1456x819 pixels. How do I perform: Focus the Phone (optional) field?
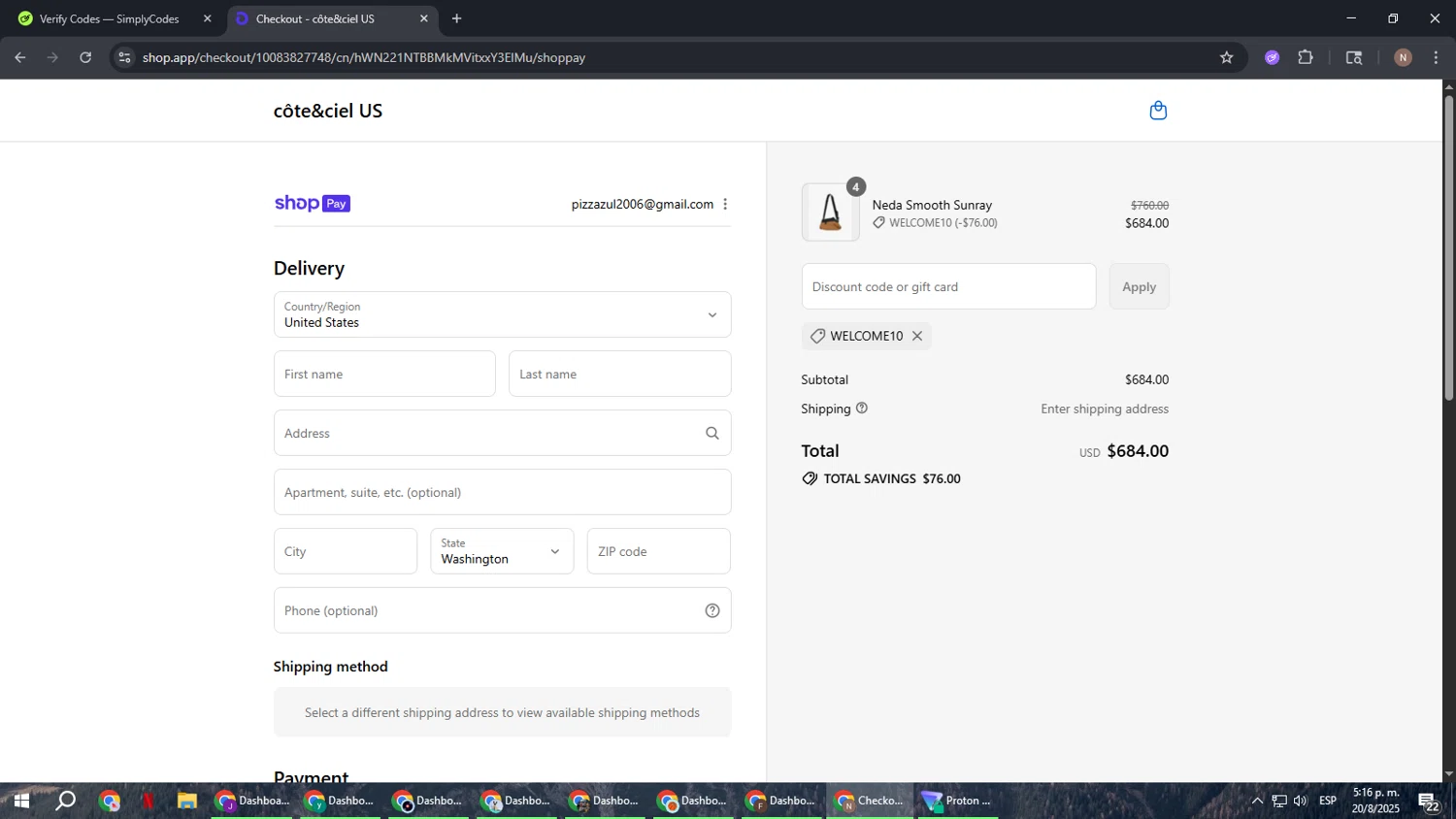[x=502, y=610]
